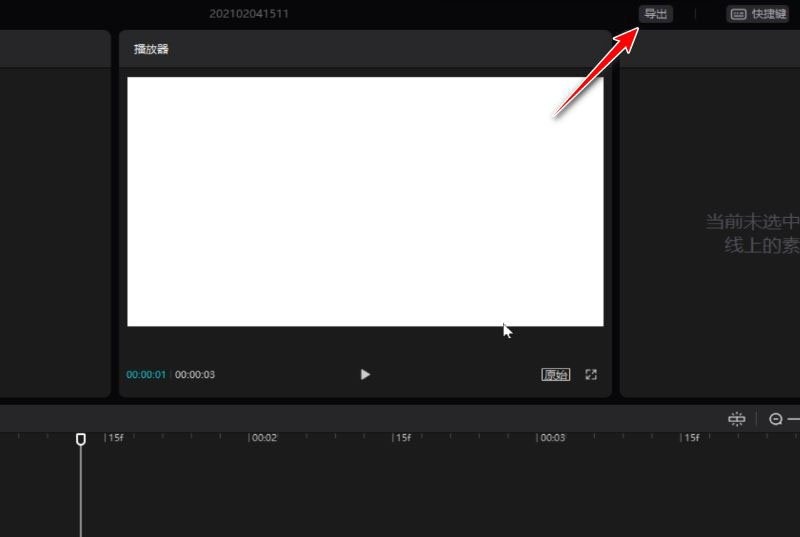Viewport: 800px width, 537px height.
Task: Click the 导出 export button
Action: (656, 14)
